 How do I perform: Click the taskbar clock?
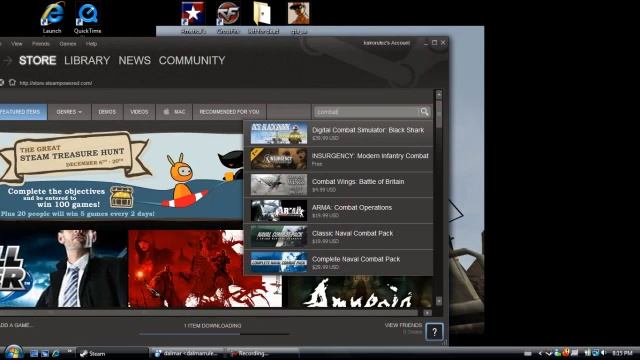[622, 353]
